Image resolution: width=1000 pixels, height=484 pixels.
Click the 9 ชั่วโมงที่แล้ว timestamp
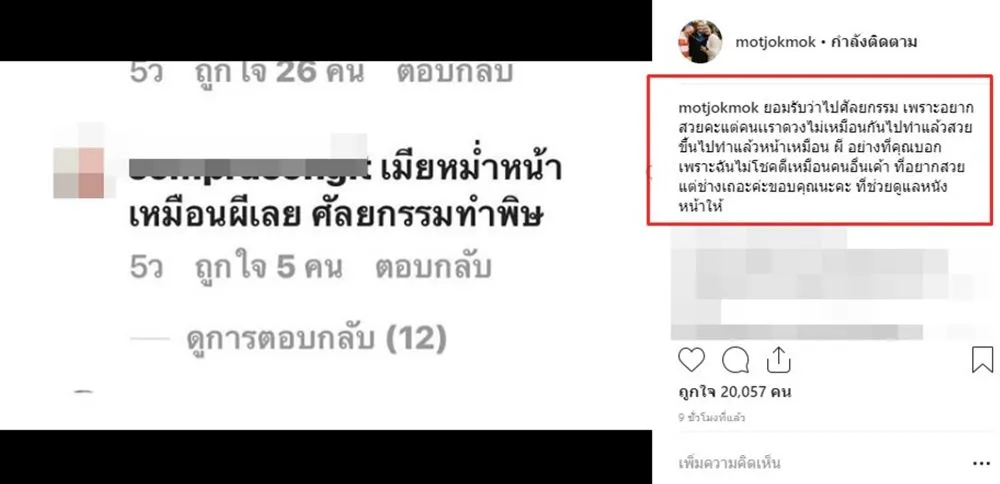[711, 418]
